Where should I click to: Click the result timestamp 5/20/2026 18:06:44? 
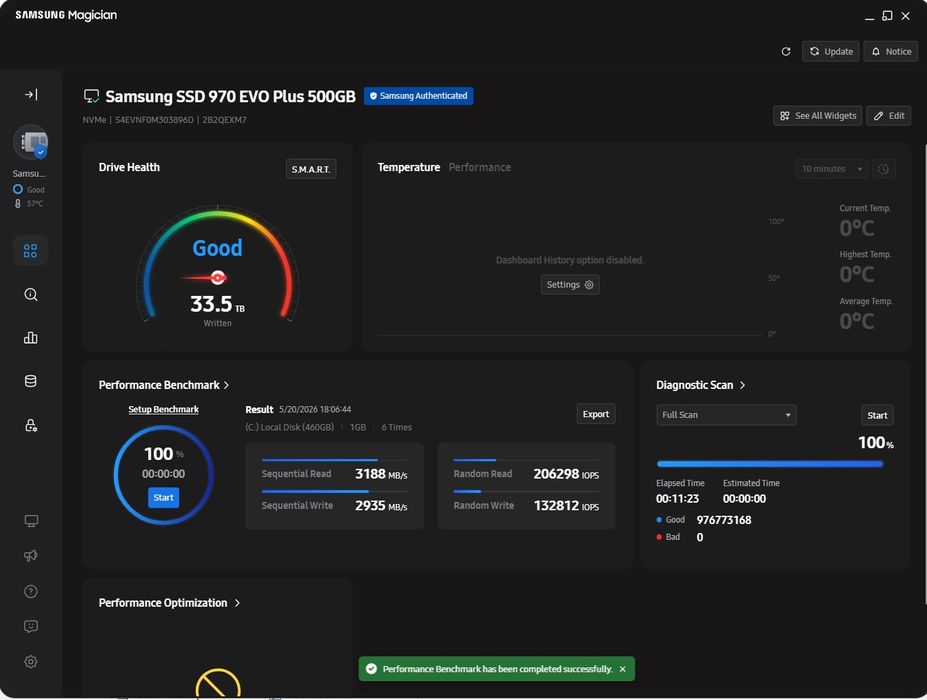click(315, 409)
